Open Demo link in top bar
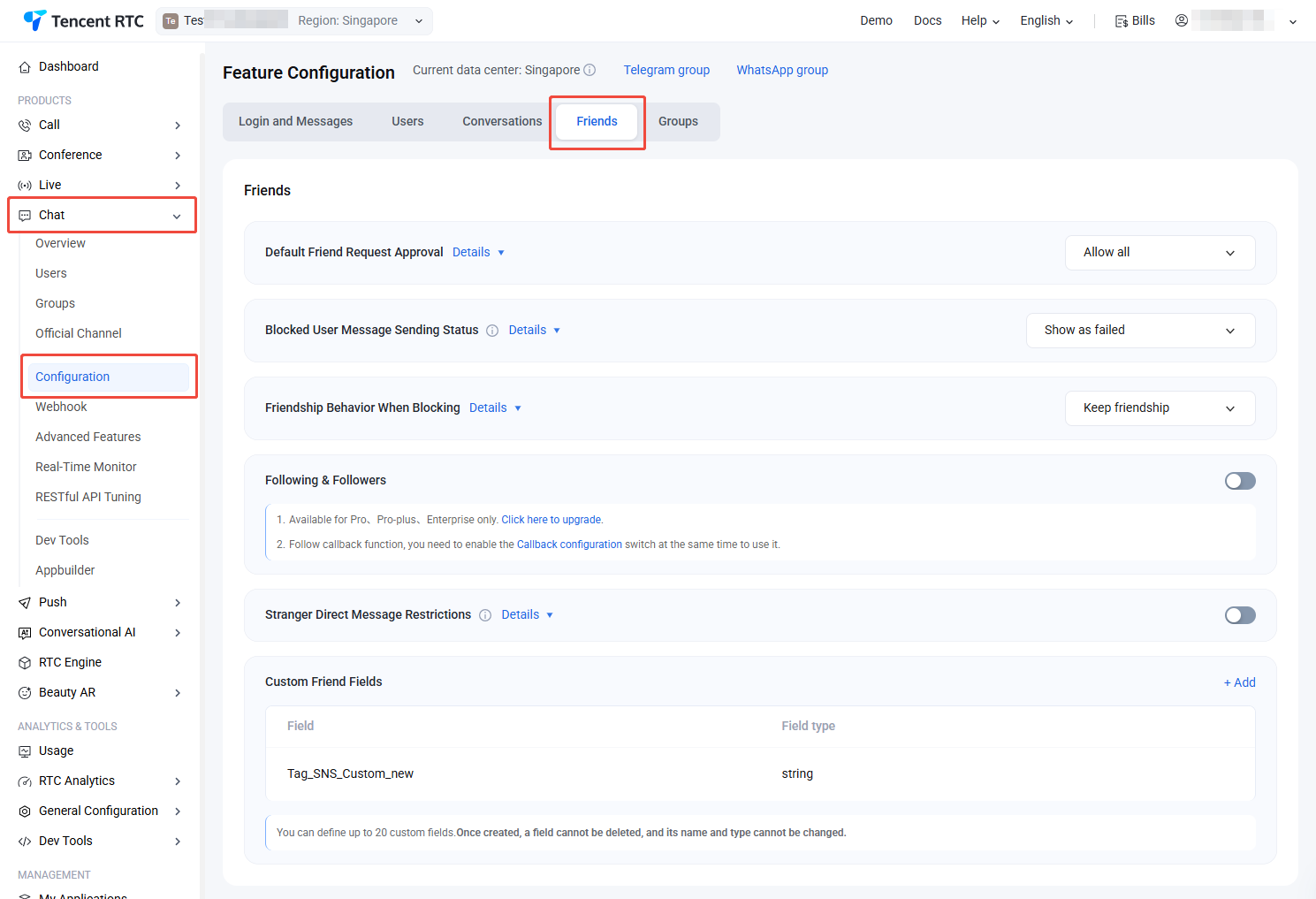1316x899 pixels. tap(876, 20)
